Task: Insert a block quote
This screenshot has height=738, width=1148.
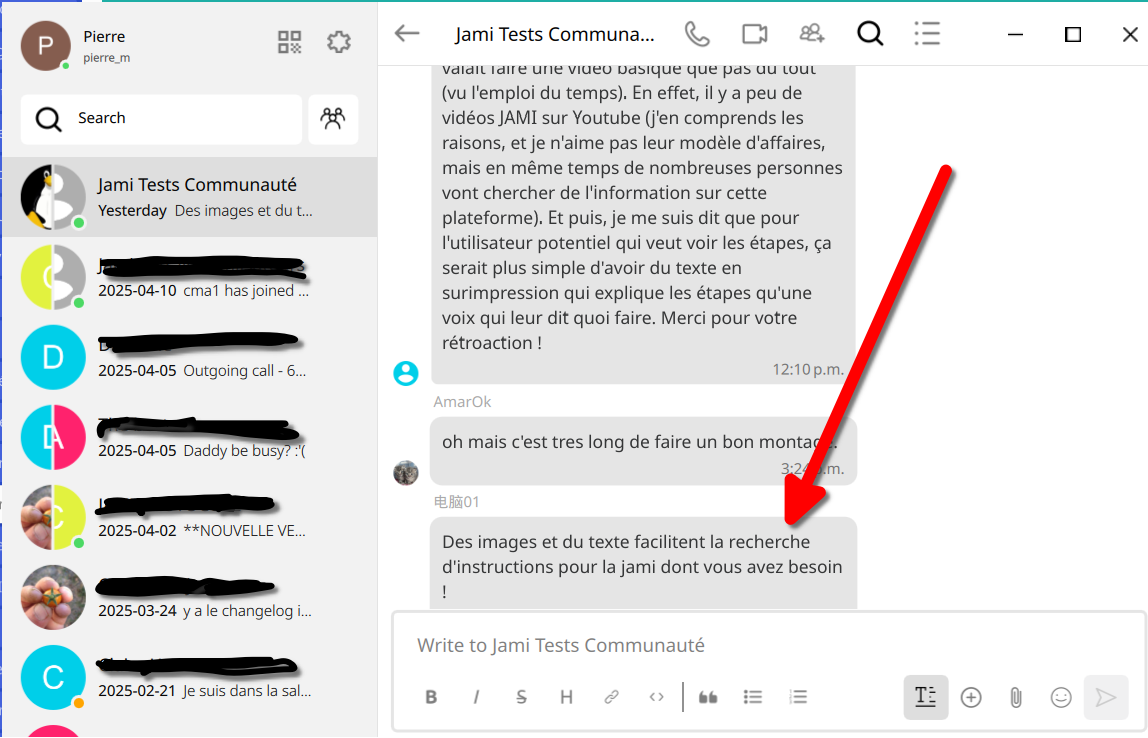Action: click(x=708, y=697)
